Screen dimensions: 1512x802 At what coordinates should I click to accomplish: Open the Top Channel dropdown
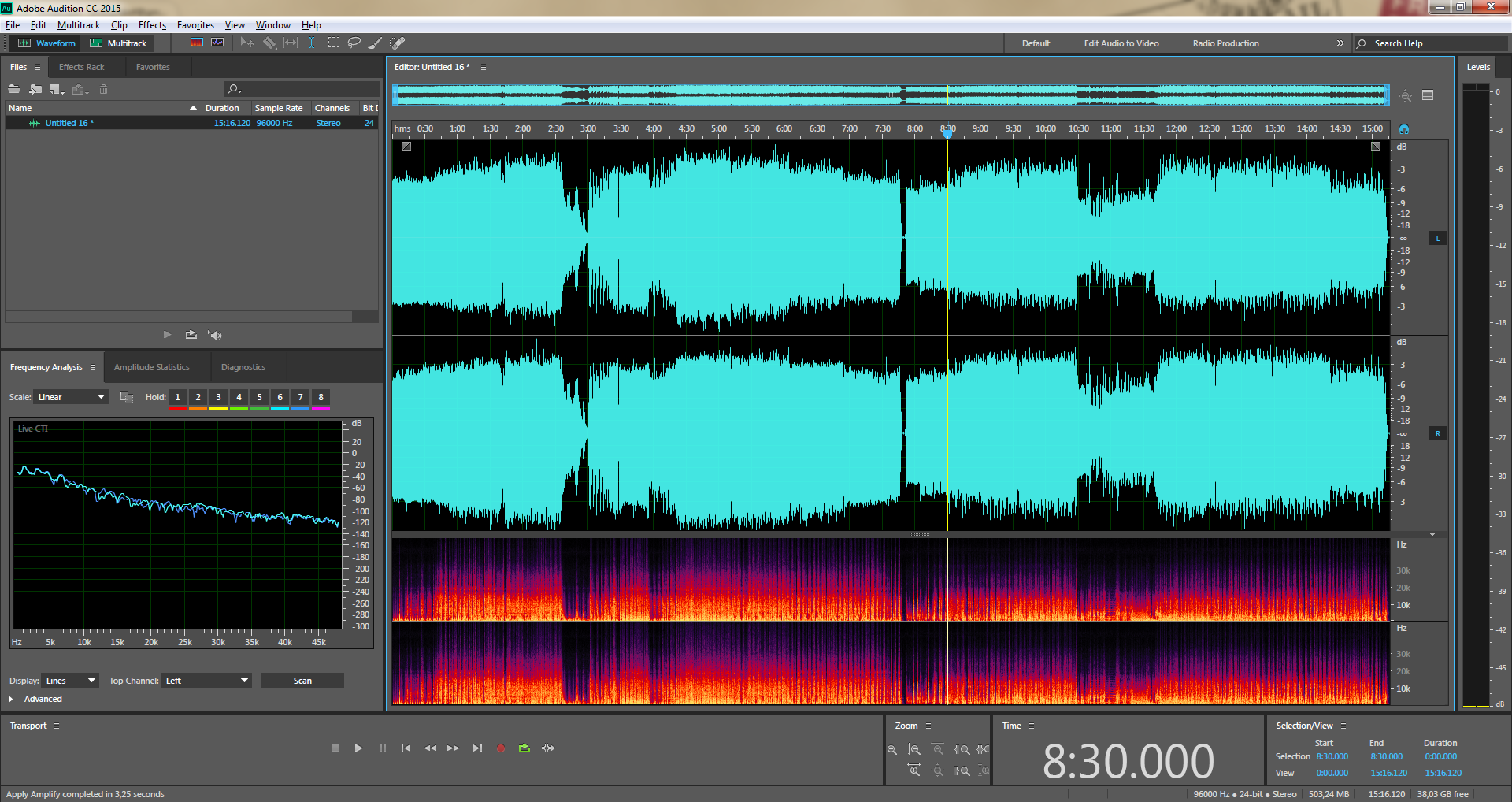coord(207,681)
